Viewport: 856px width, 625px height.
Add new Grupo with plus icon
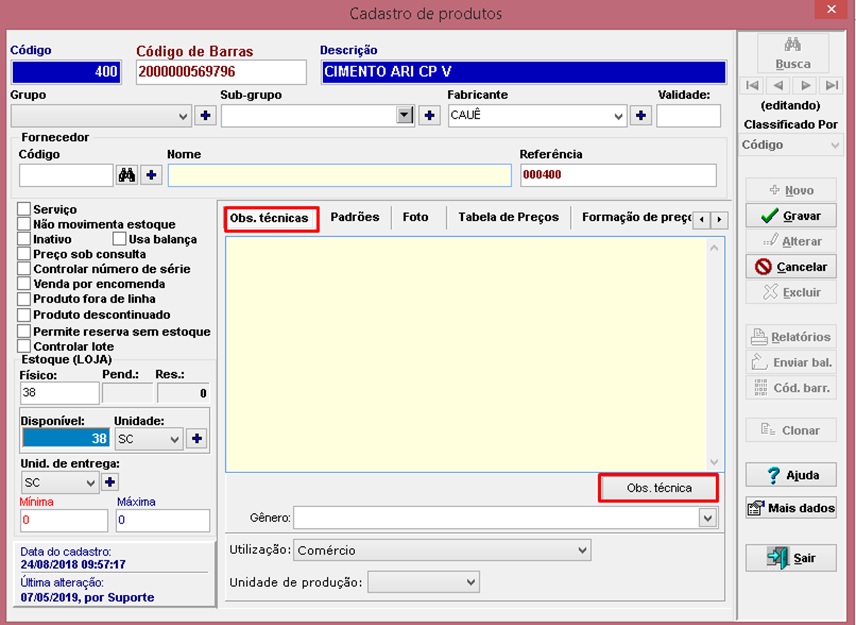[x=206, y=116]
